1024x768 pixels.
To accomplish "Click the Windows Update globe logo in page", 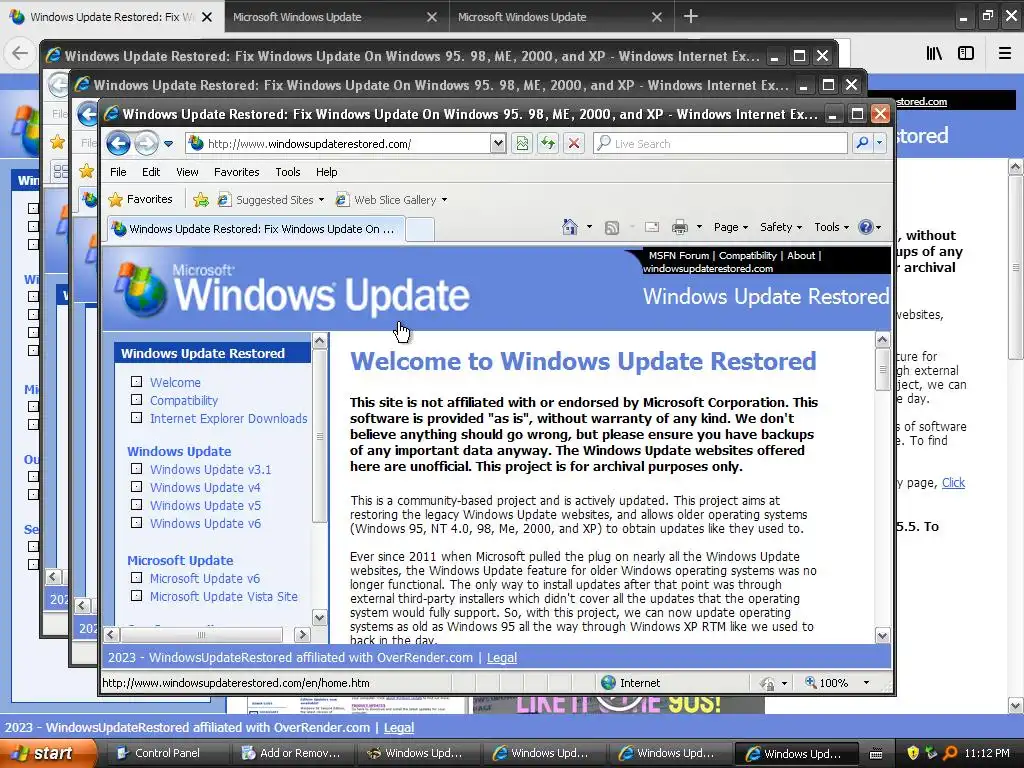I will [x=140, y=291].
